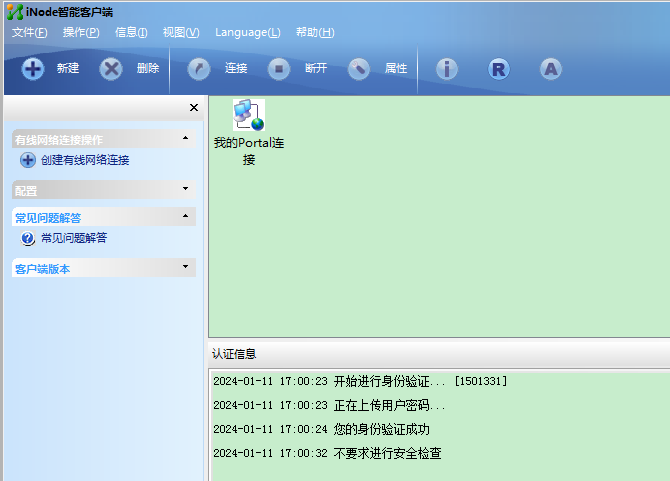The width and height of the screenshot is (670, 481).
Task: Close the left sidebar panel with X
Action: coord(194,108)
